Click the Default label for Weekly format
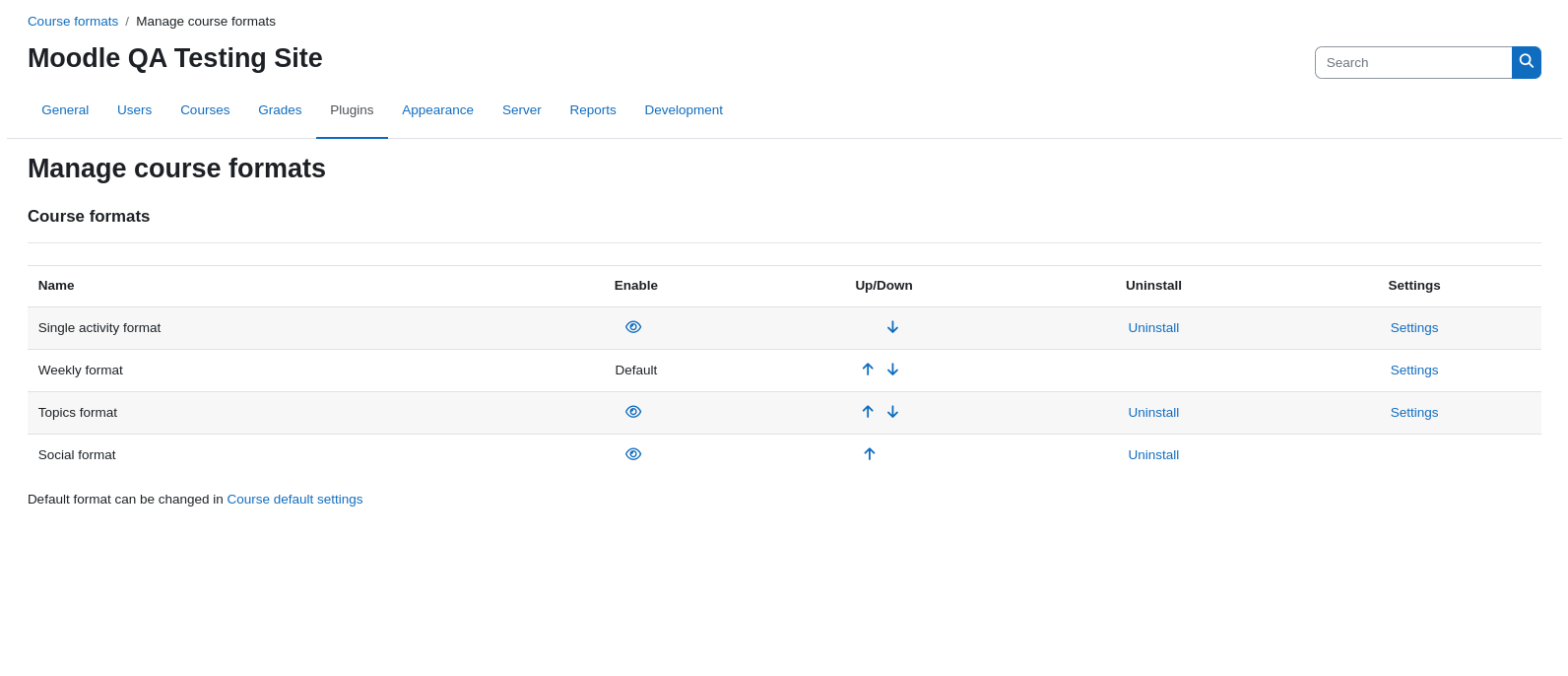 (636, 371)
